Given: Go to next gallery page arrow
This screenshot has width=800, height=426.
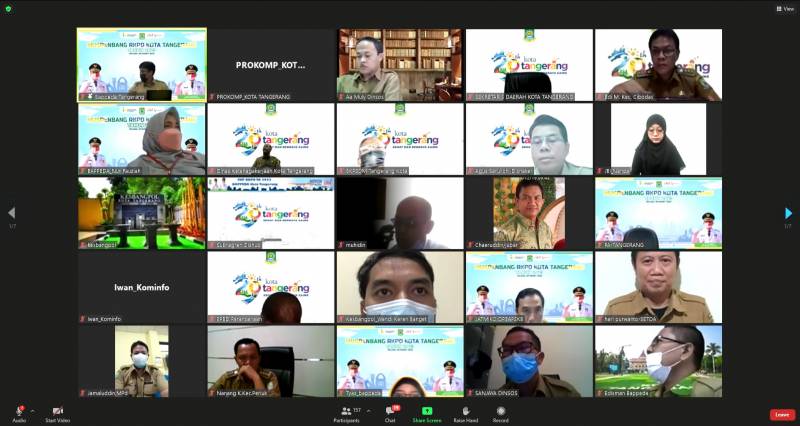Looking at the screenshot, I should 788,213.
